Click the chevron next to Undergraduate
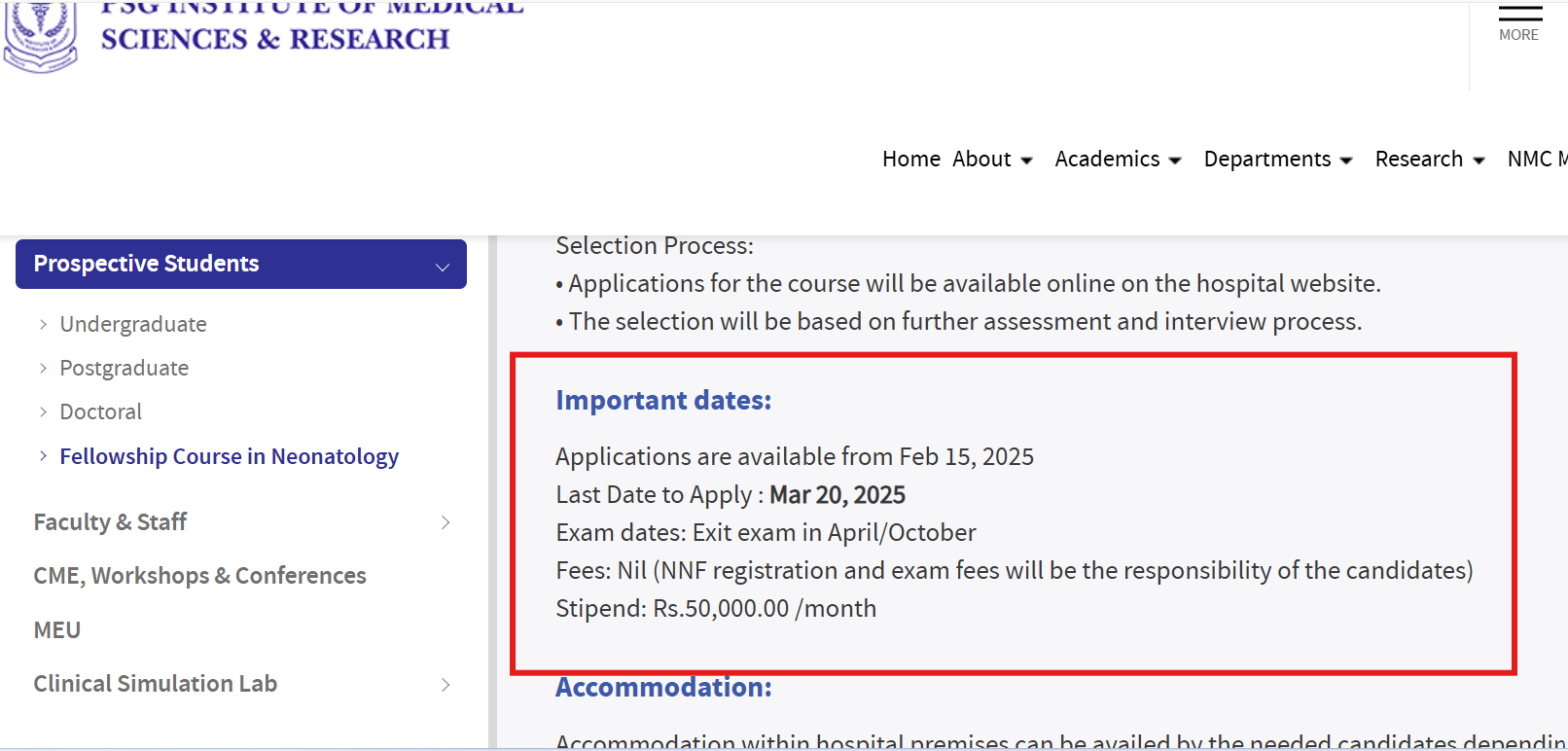The height and width of the screenshot is (751, 1568). coord(45,324)
